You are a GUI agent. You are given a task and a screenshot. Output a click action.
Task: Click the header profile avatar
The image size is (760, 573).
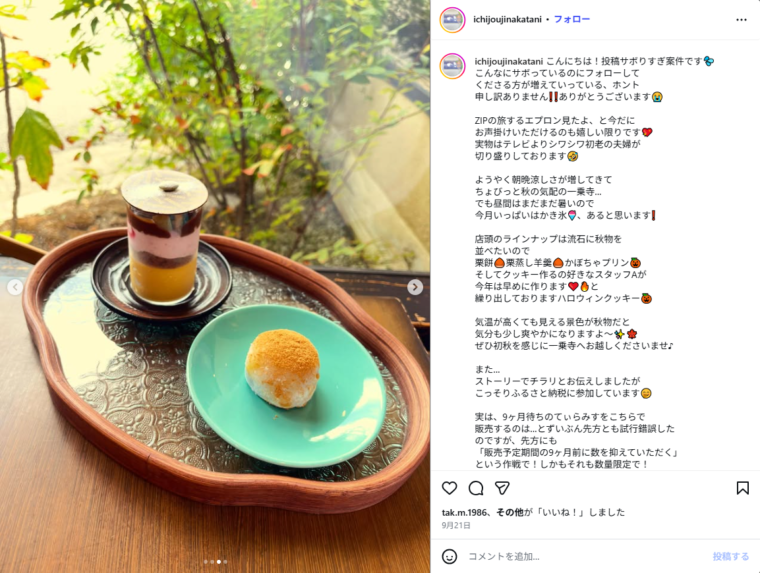452,19
